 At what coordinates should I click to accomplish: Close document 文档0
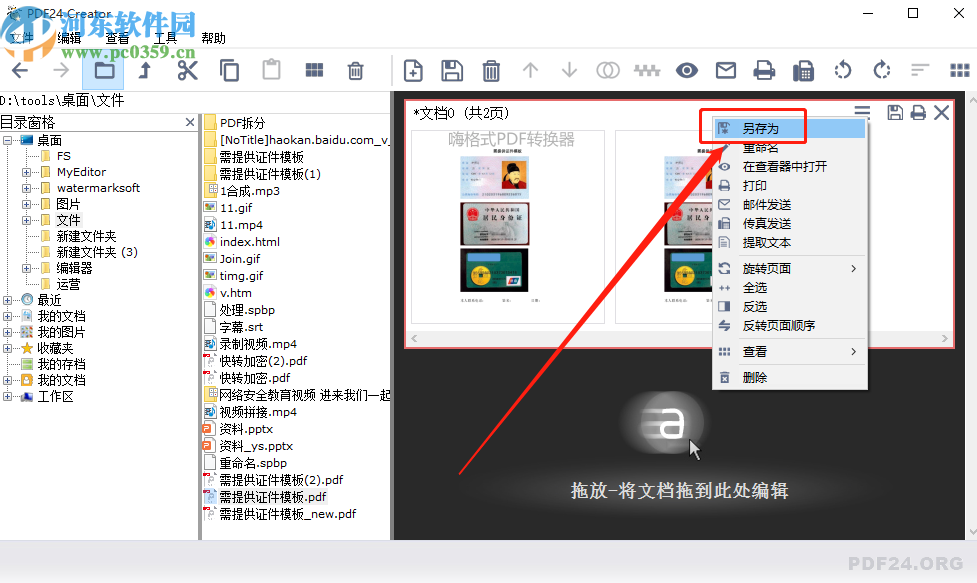click(x=941, y=113)
